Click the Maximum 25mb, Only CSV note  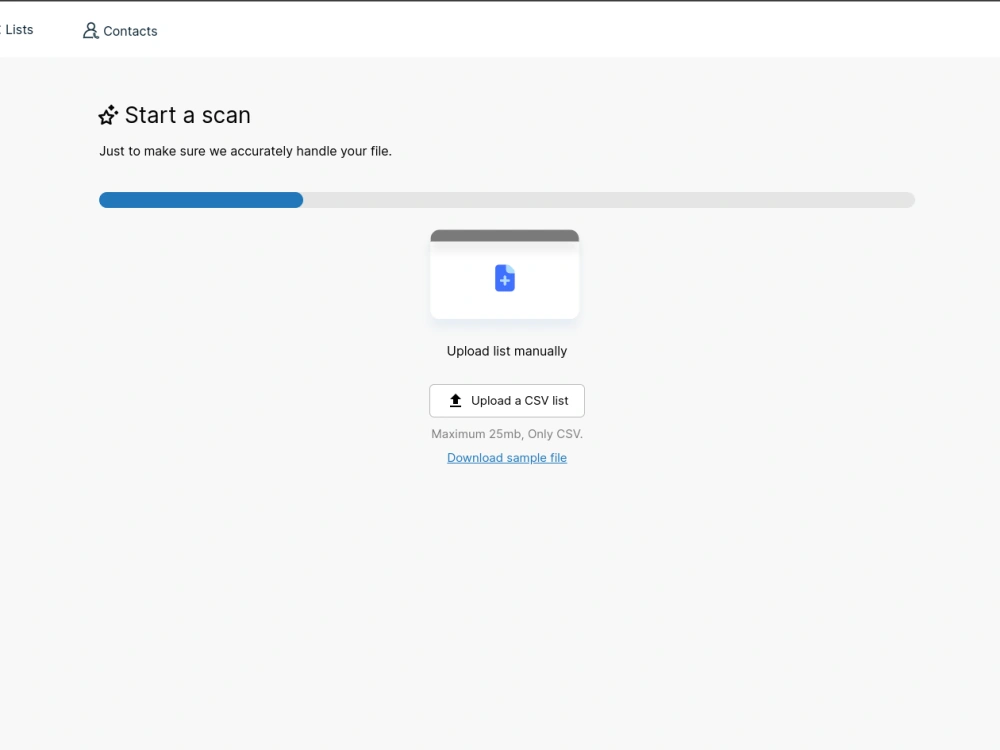[507, 434]
